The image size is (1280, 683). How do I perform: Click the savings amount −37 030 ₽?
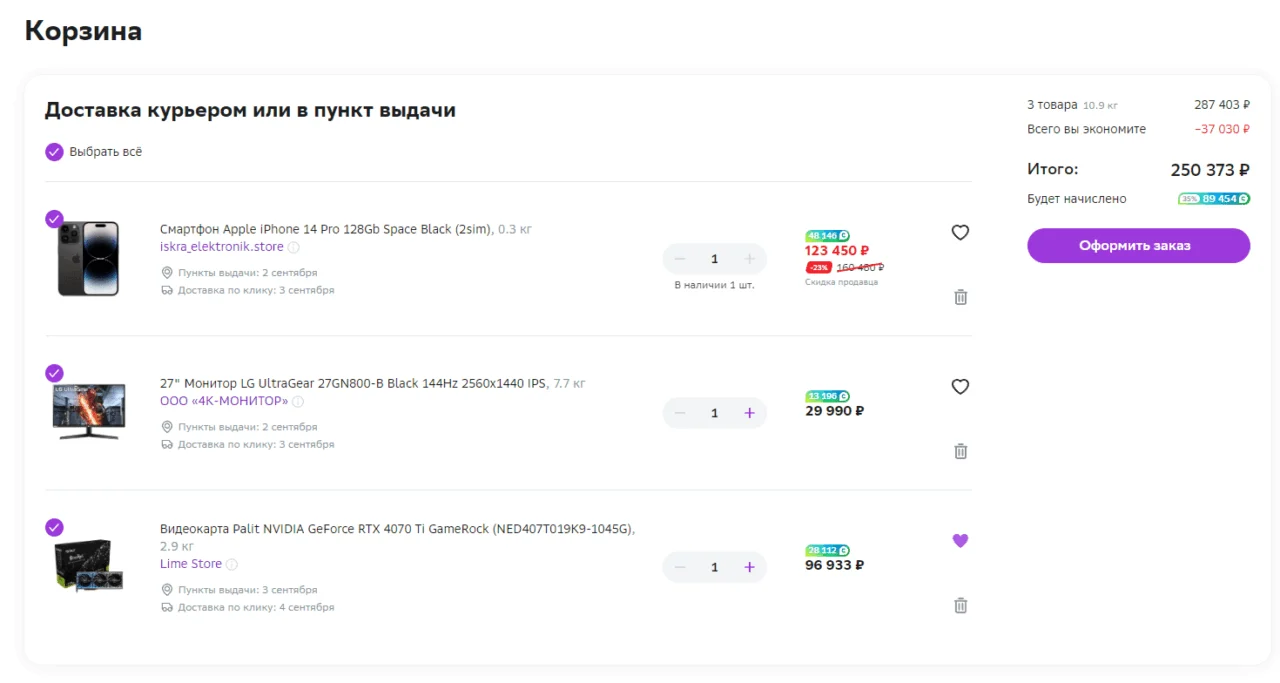click(x=1222, y=129)
